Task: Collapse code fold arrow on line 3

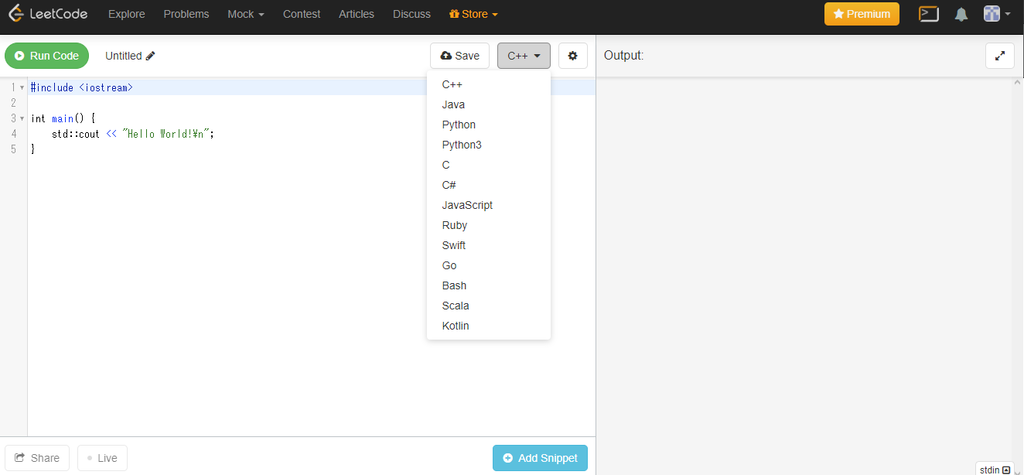Action: click(22, 119)
